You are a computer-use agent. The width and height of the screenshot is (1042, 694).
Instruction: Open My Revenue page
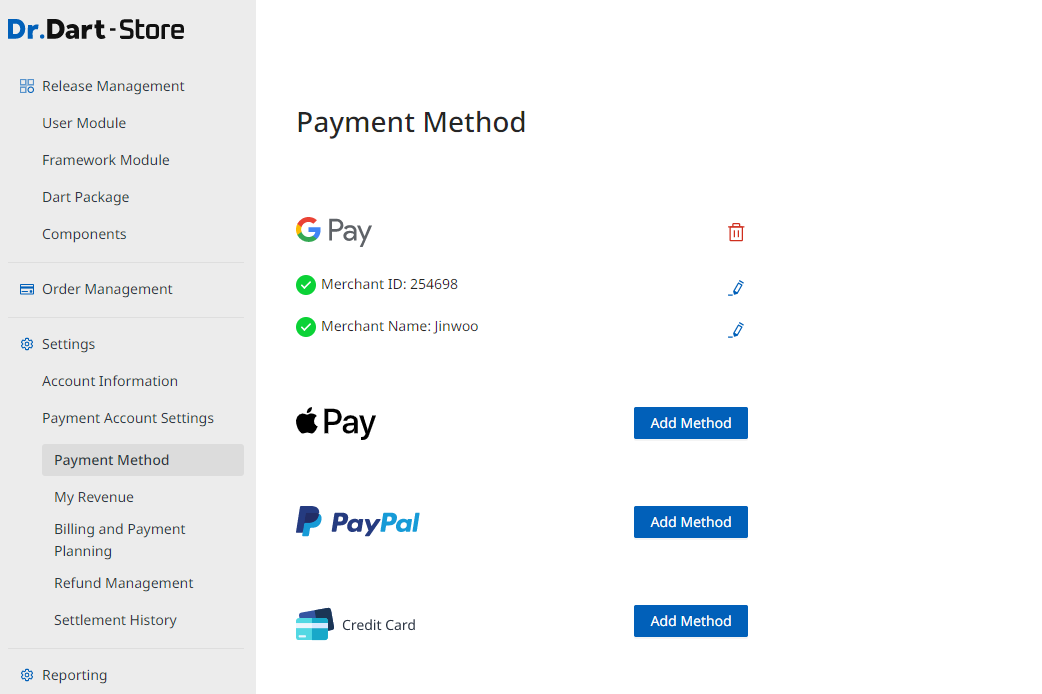[94, 497]
